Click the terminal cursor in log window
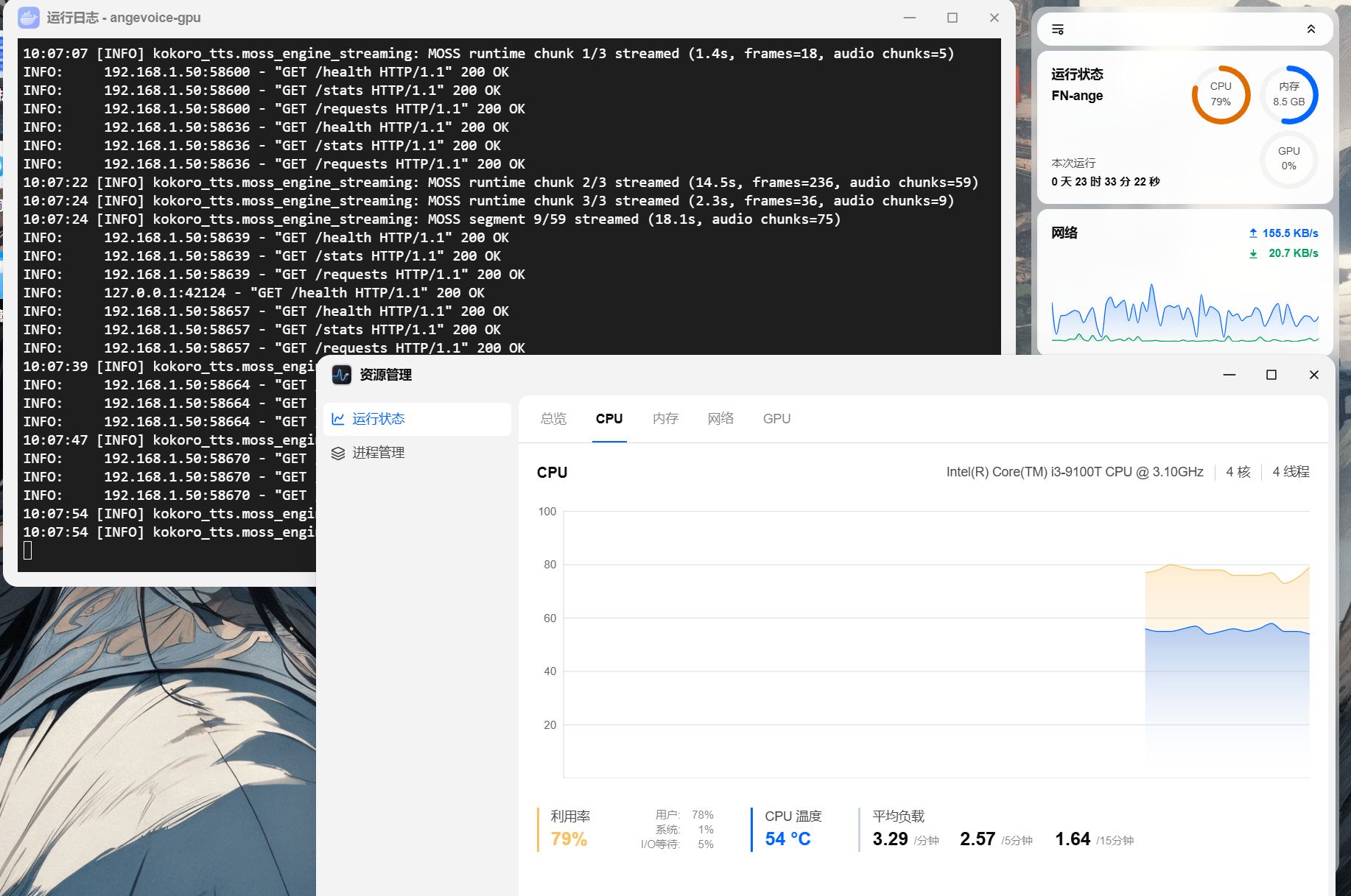The height and width of the screenshot is (896, 1351). [x=28, y=550]
